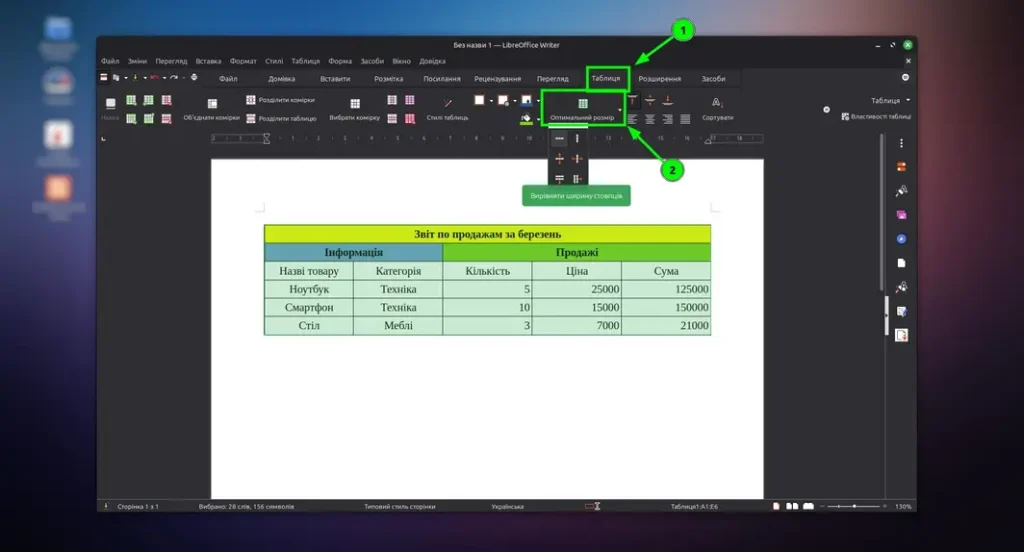Switch to the Домівка ribbon tab

(281, 78)
